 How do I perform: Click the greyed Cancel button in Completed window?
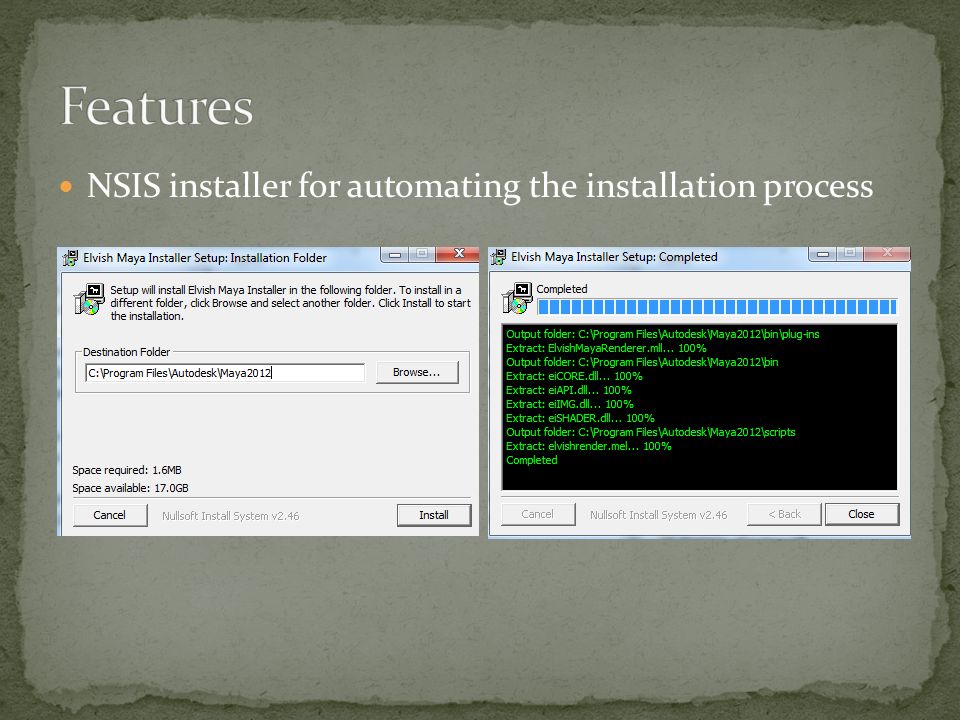tap(538, 514)
